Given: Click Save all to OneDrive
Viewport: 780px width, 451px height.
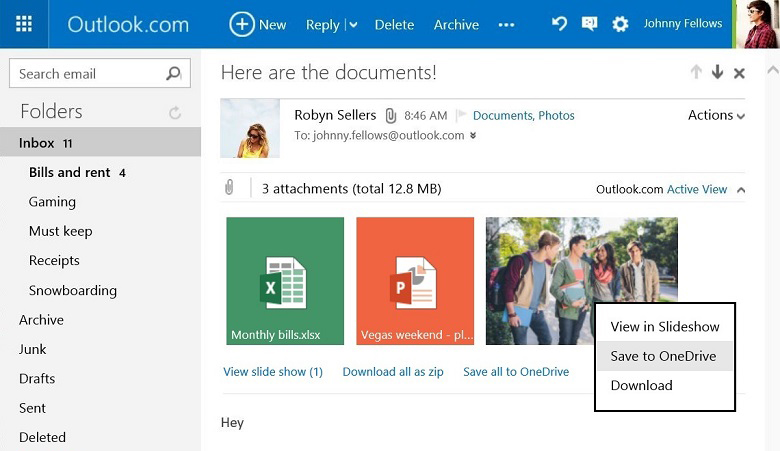Looking at the screenshot, I should 516,372.
